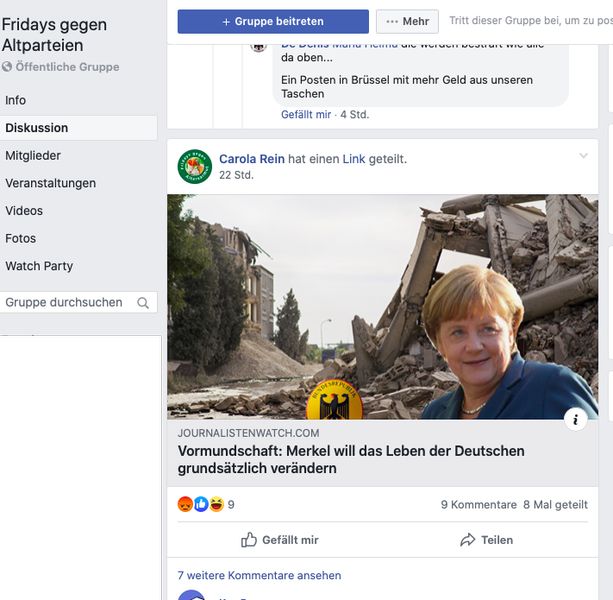Open the Mehr dropdown button

[x=407, y=21]
